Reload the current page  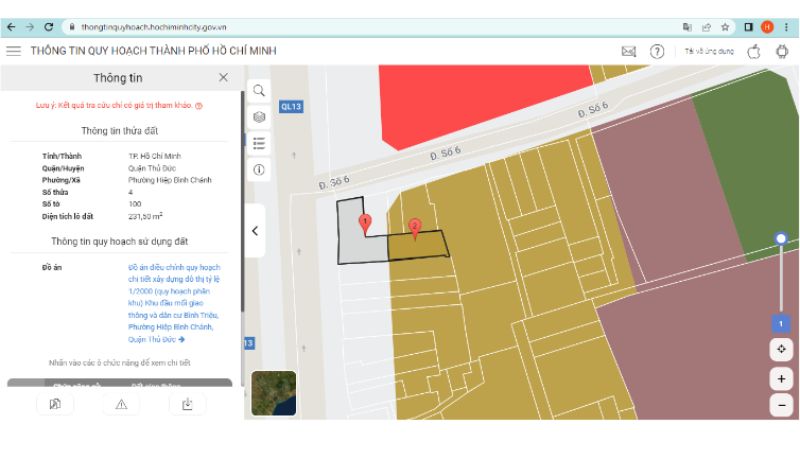(x=48, y=27)
